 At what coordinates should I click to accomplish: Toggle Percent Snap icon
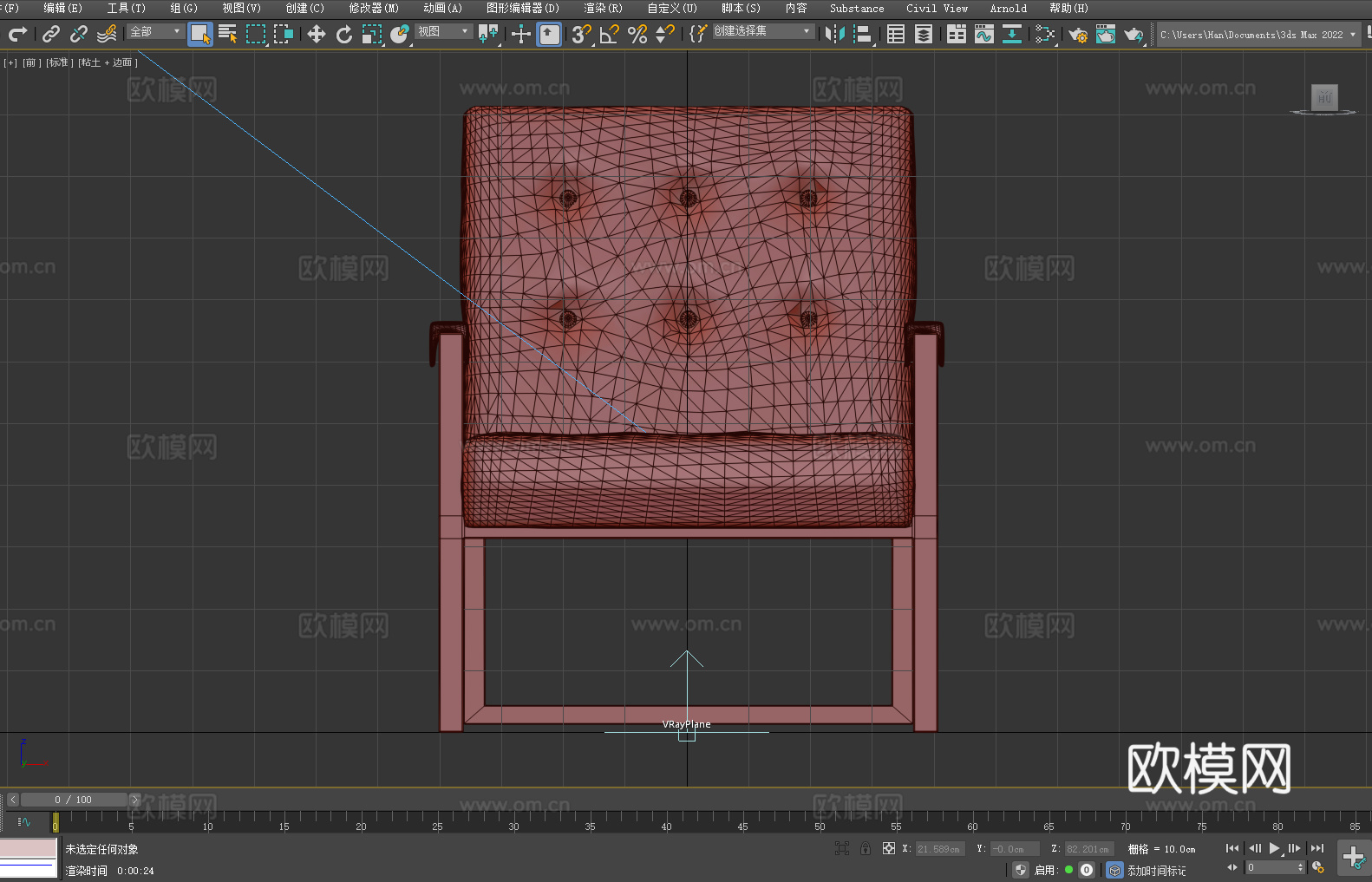point(637,34)
